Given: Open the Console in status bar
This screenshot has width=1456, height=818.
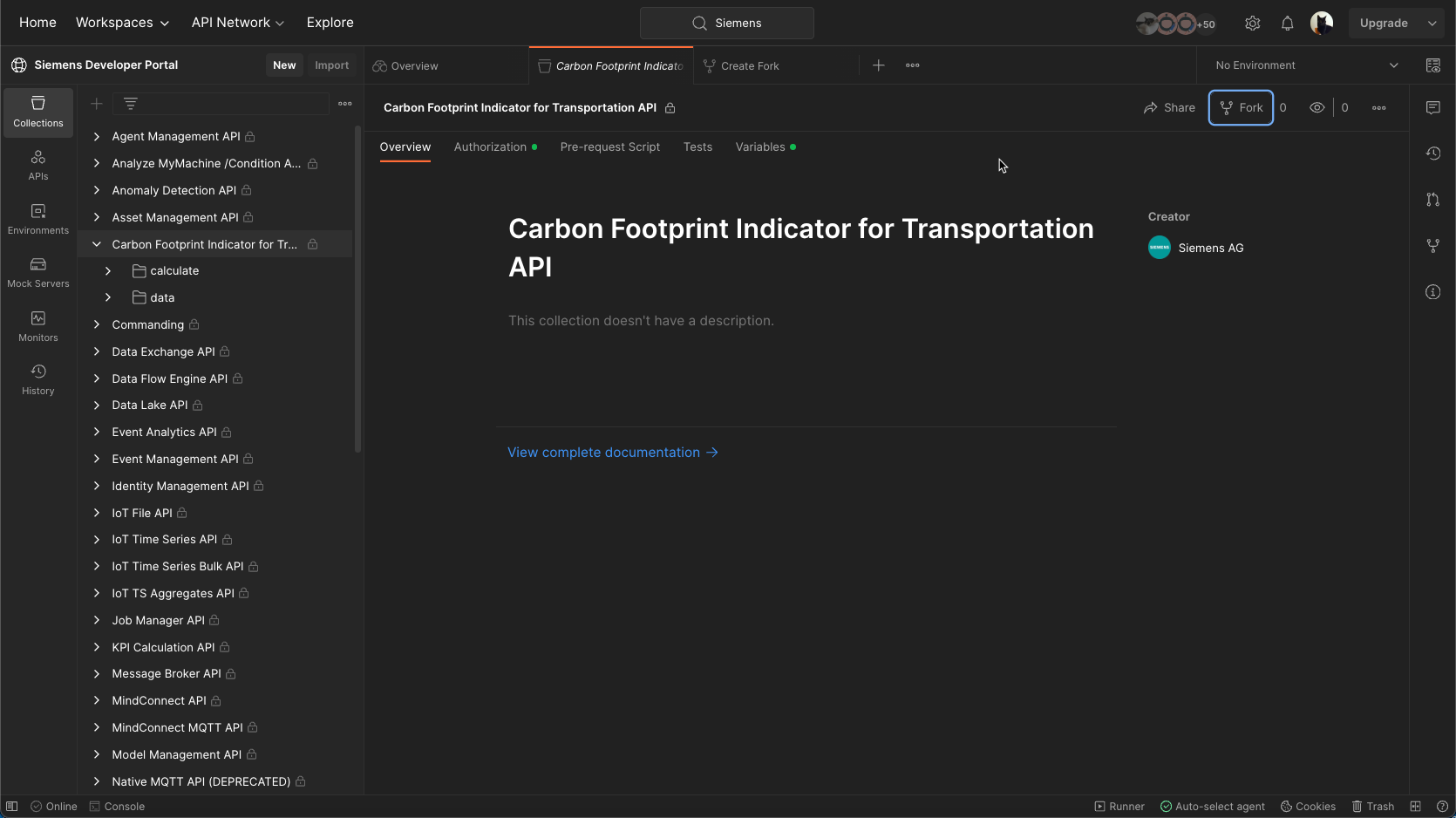Looking at the screenshot, I should click(x=117, y=807).
